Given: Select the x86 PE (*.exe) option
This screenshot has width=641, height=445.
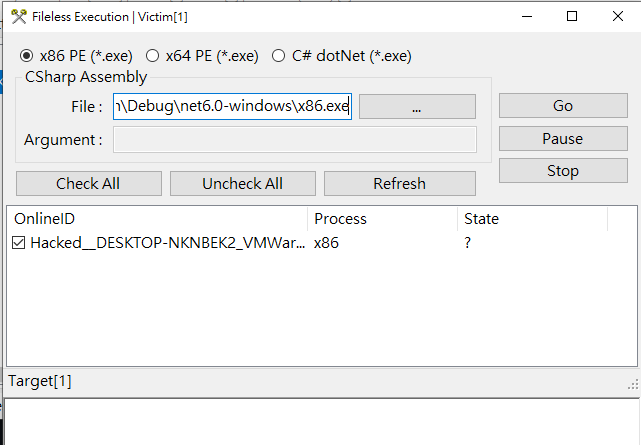Looking at the screenshot, I should pyautogui.click(x=26, y=56).
